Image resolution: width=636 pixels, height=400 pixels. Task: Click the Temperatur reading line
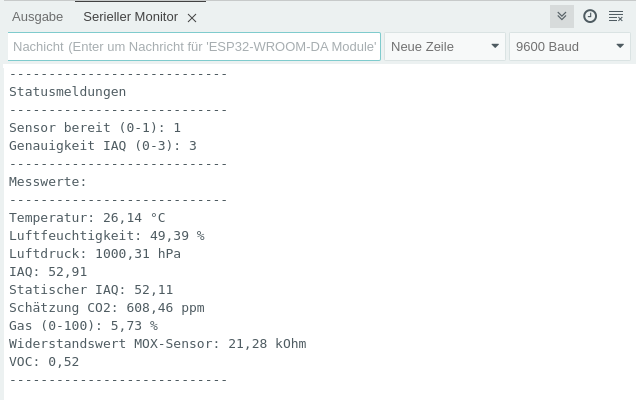pos(87,218)
